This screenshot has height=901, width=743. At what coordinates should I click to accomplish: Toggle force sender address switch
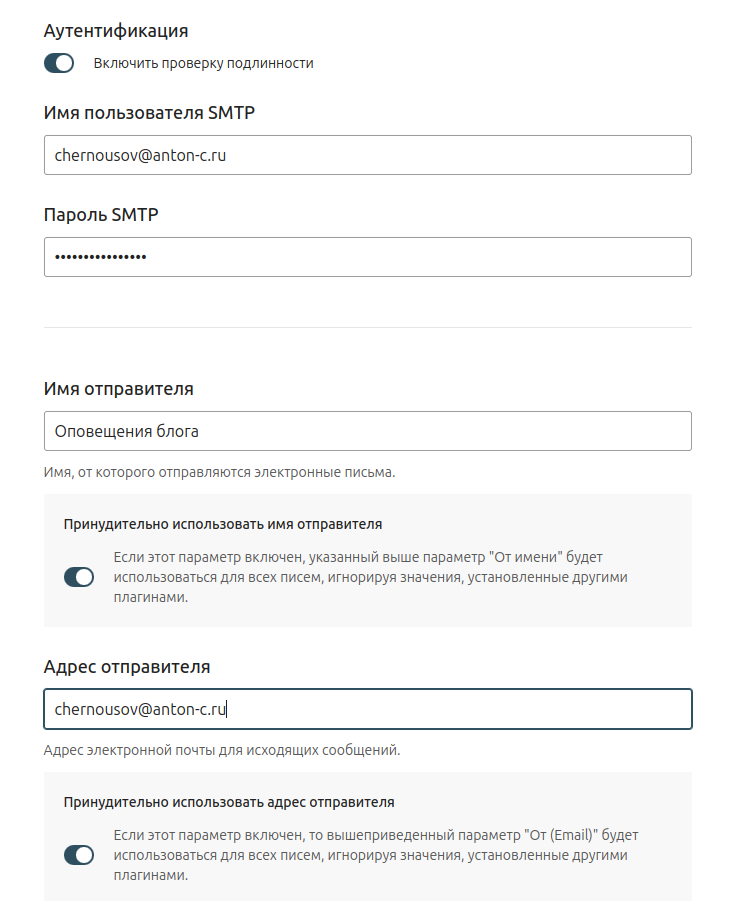point(78,855)
